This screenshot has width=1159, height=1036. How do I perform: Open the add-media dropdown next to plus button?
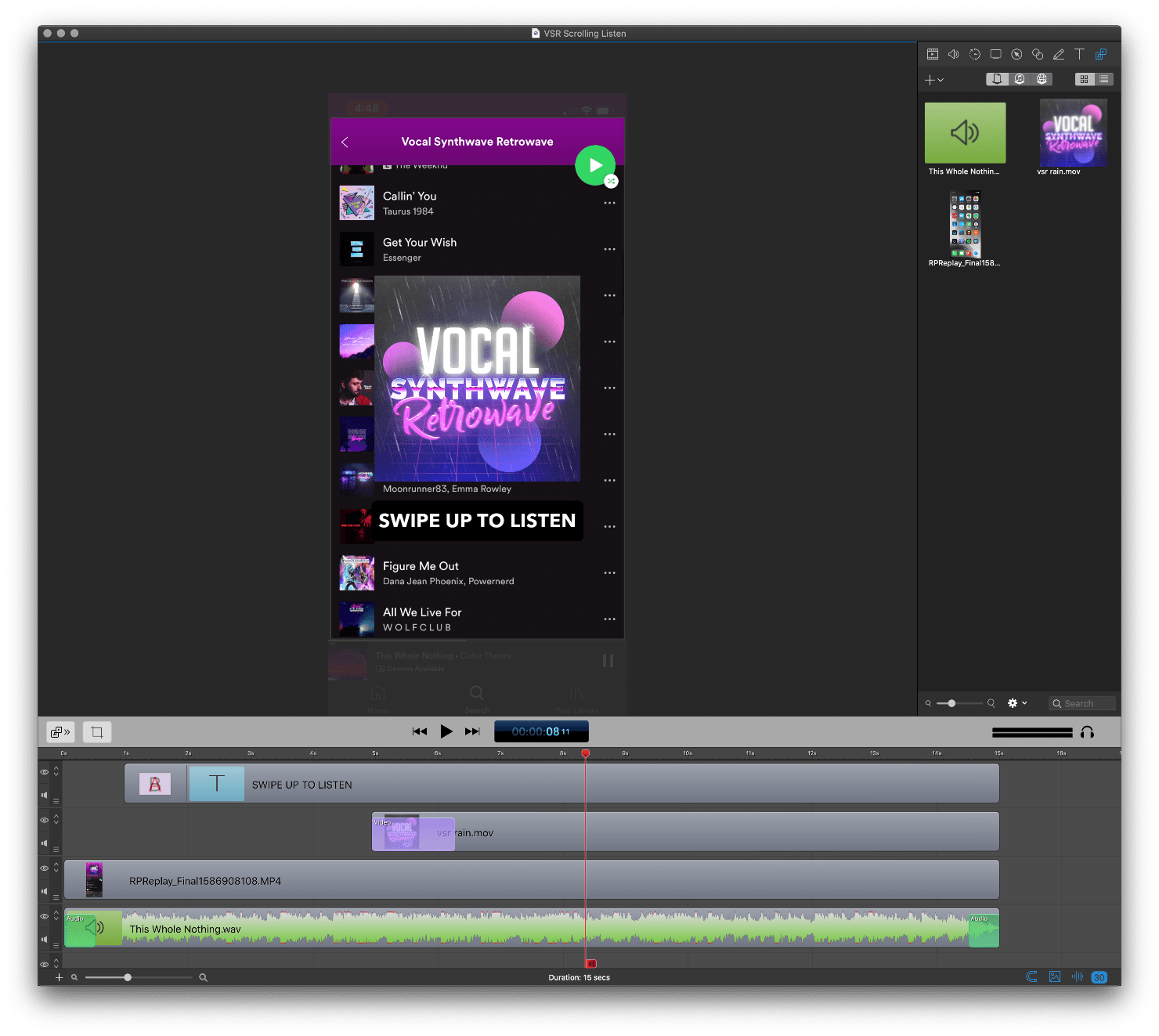tap(941, 79)
